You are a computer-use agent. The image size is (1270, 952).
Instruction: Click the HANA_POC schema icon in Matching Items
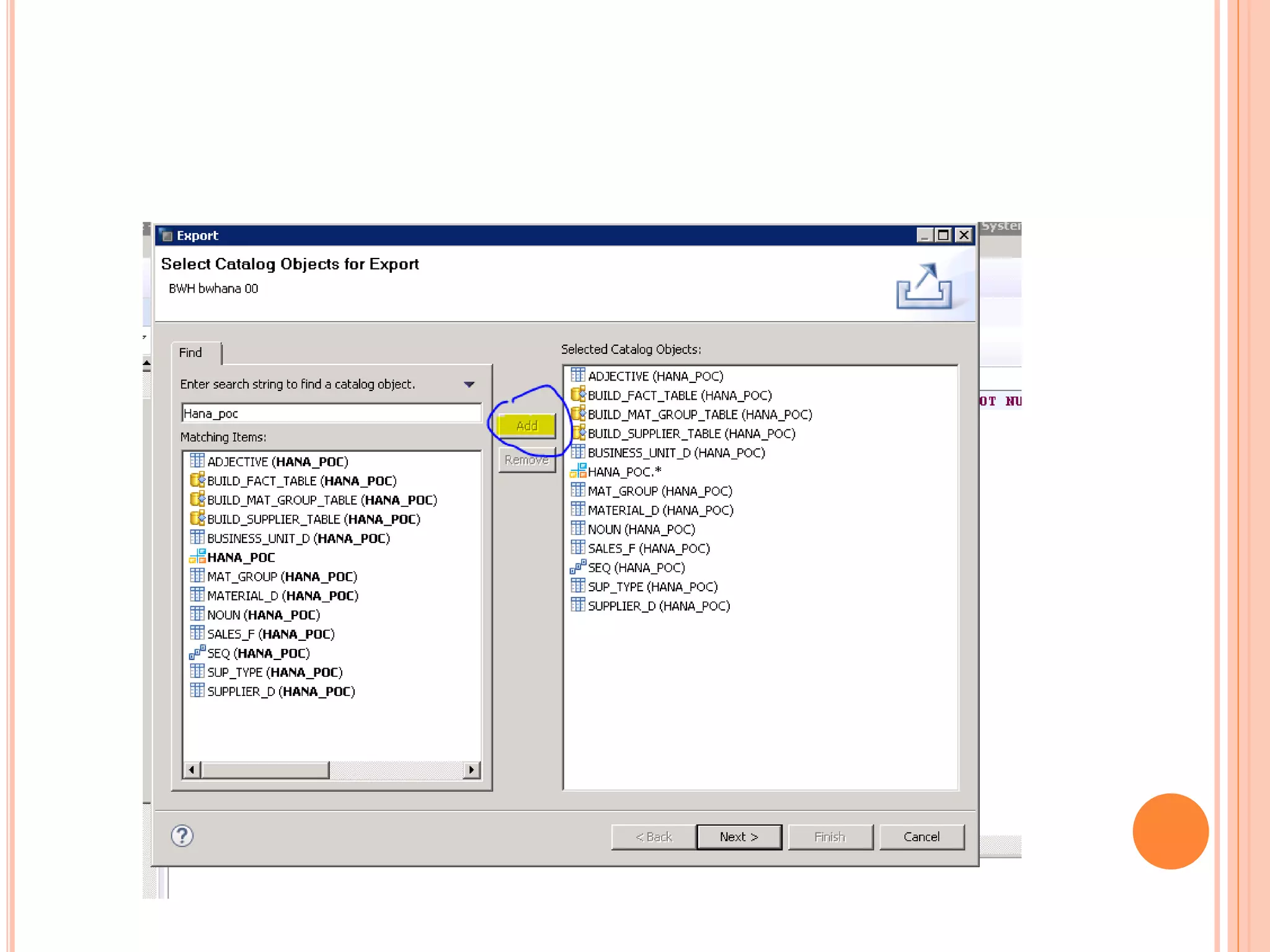[x=197, y=557]
